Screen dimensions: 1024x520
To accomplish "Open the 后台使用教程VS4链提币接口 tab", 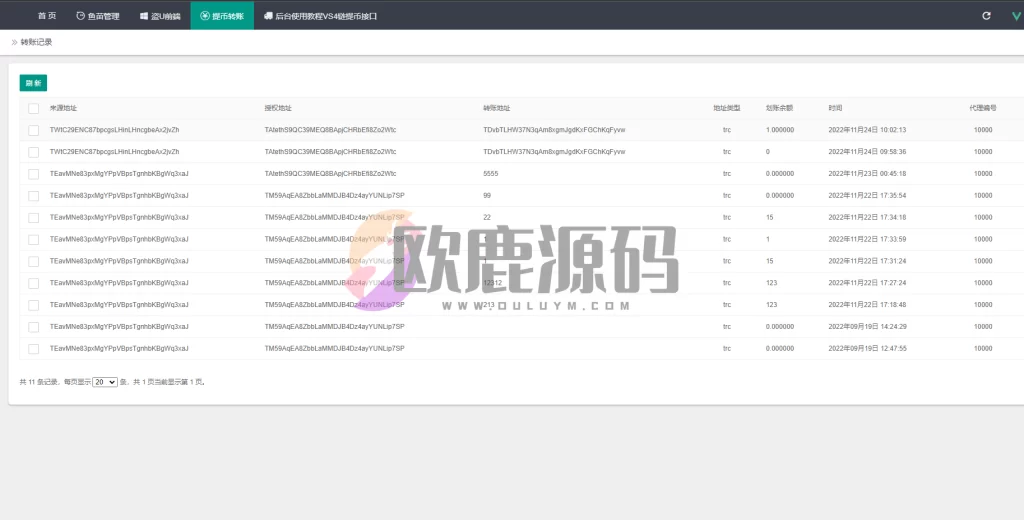I will click(x=320, y=16).
